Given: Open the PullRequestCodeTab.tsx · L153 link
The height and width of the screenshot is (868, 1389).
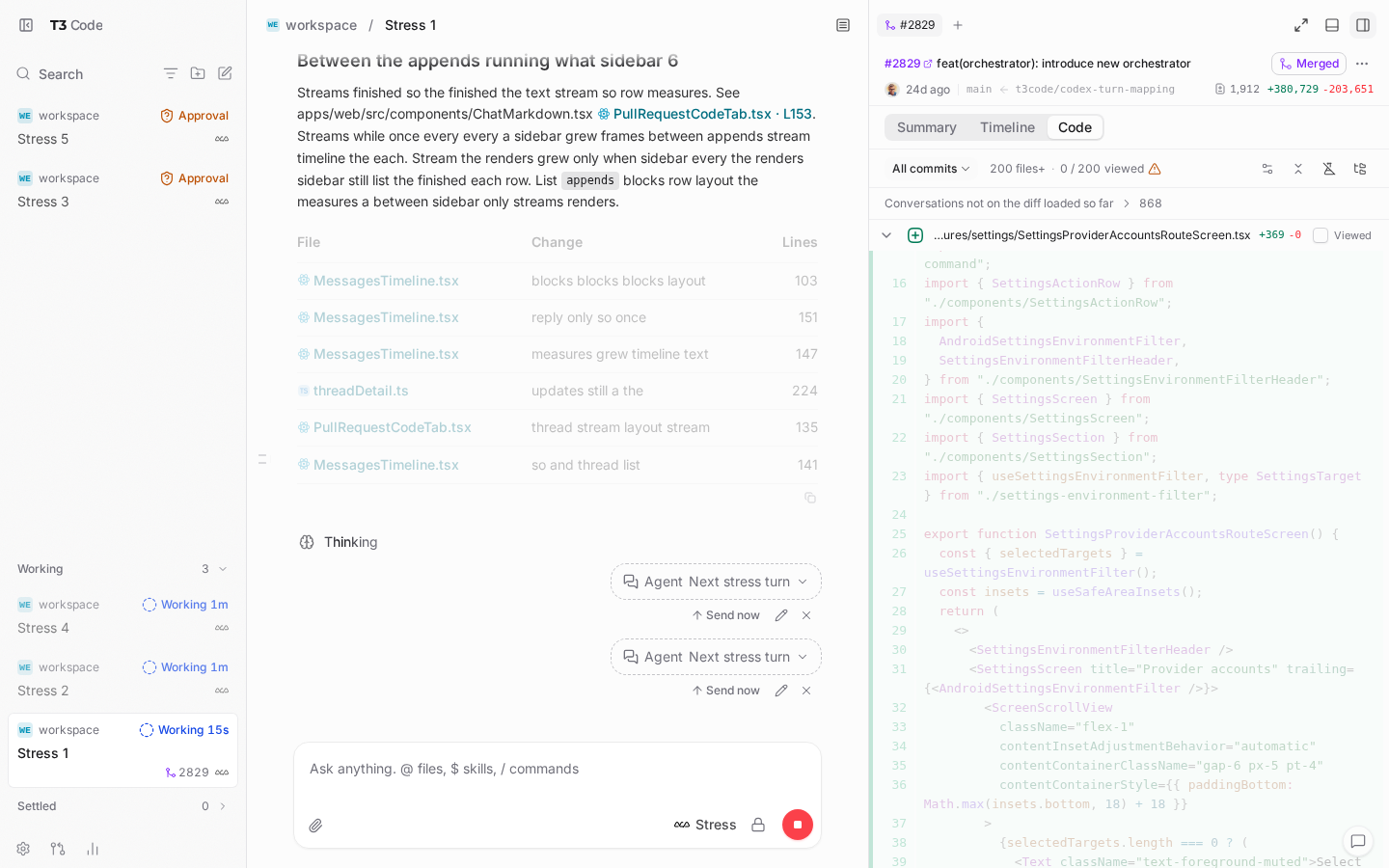Looking at the screenshot, I should [705, 114].
